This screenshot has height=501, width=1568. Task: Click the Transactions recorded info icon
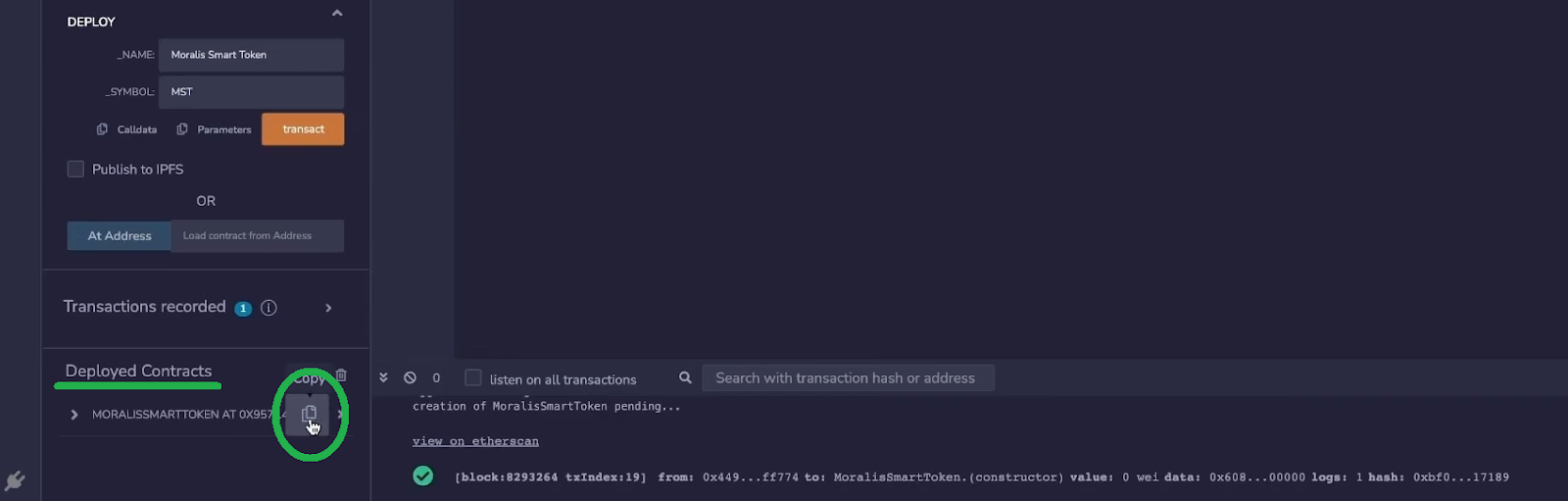tap(269, 308)
